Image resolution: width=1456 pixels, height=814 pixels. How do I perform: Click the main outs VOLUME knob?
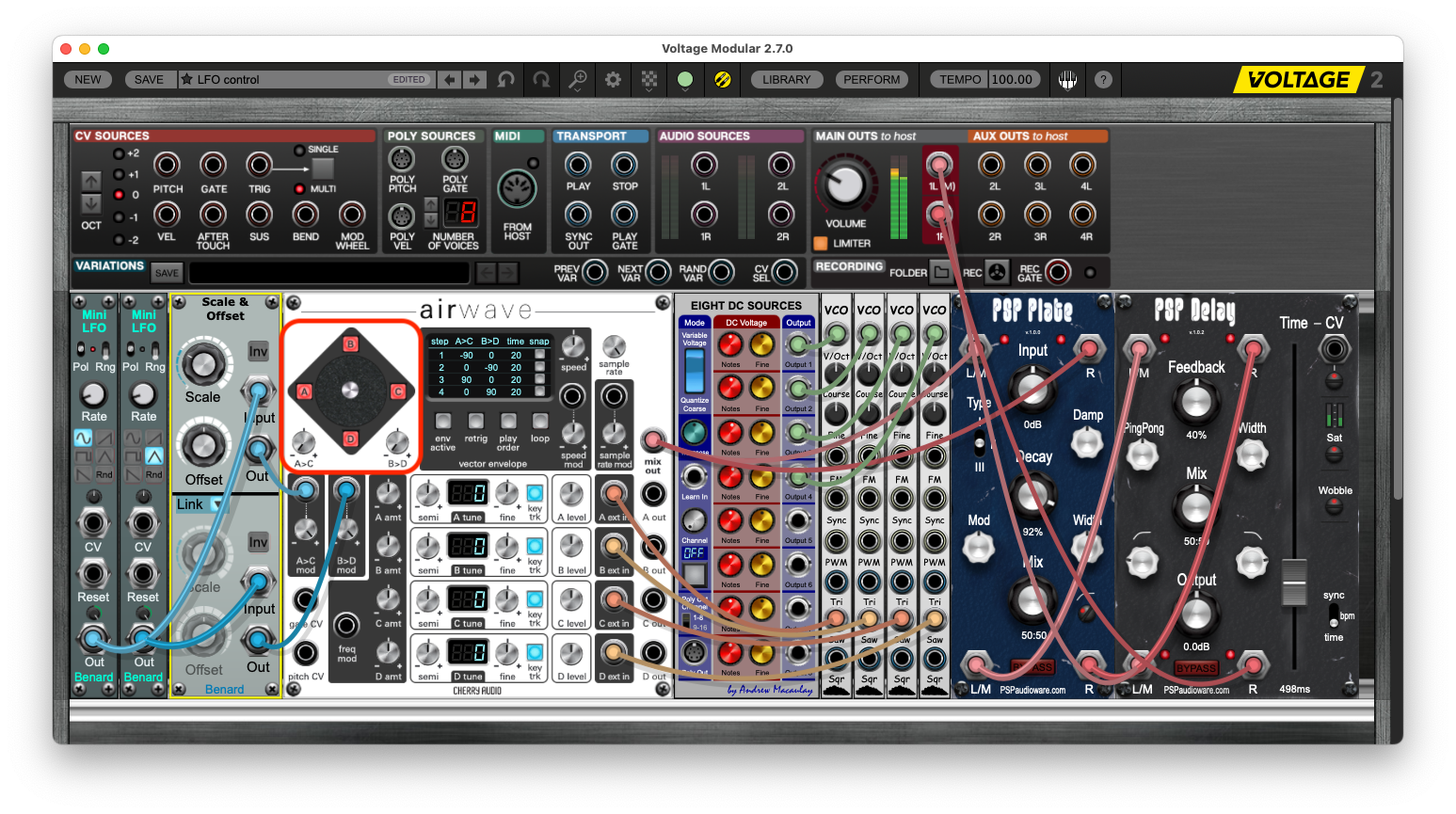pyautogui.click(x=845, y=184)
